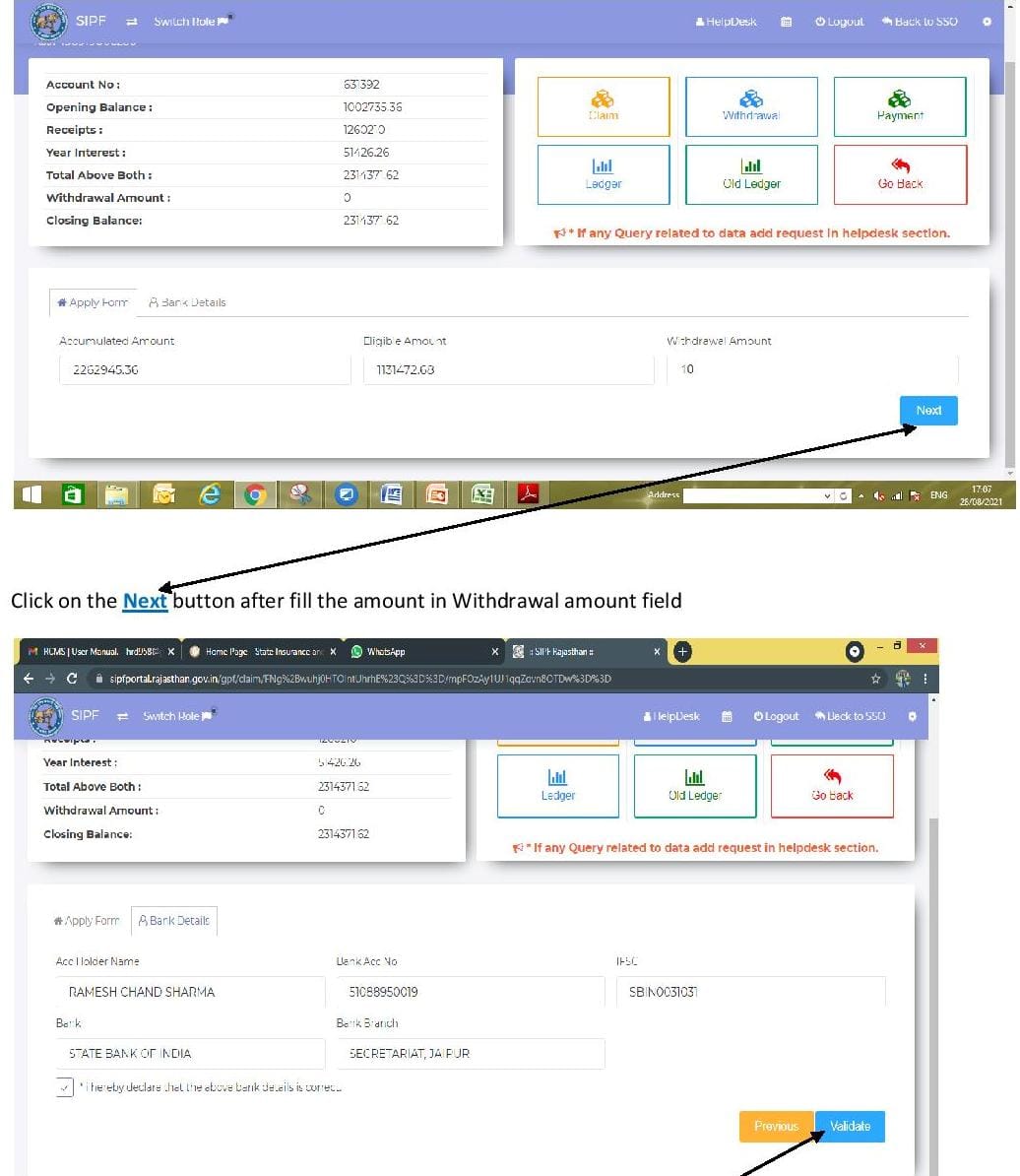Open the Old Ledger

pos(751,174)
